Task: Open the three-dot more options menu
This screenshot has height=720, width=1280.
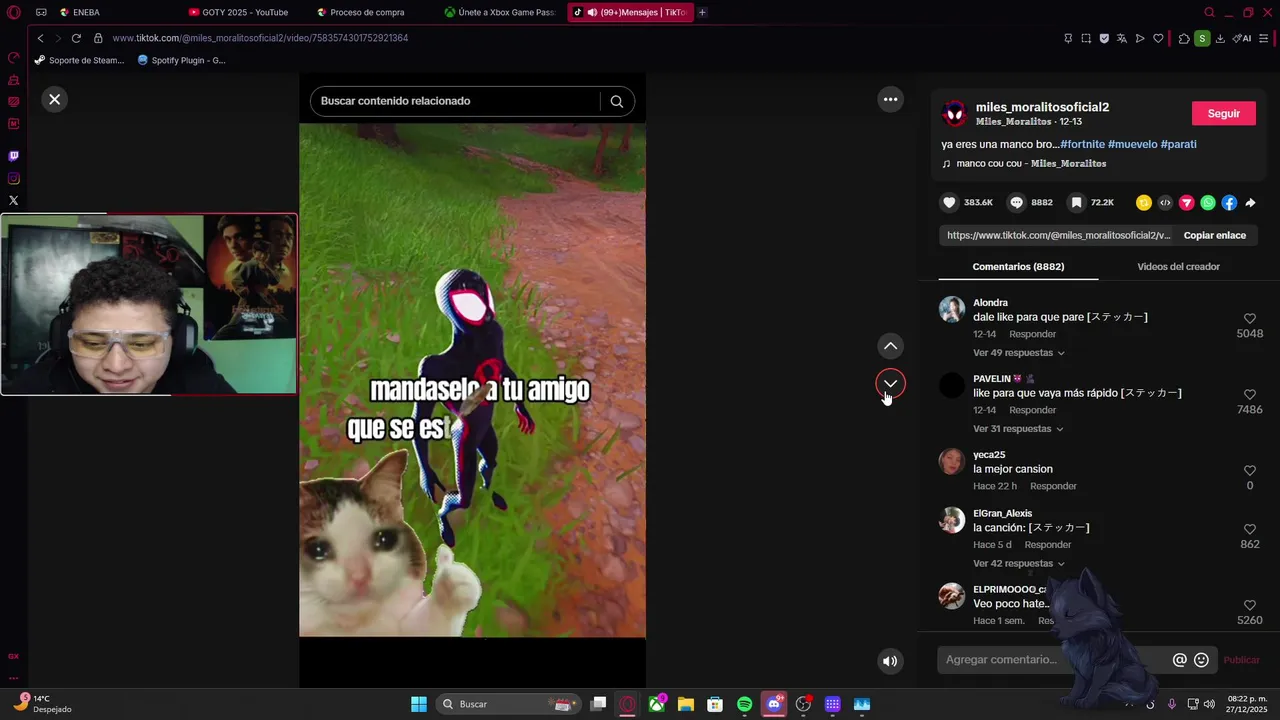Action: pyautogui.click(x=890, y=99)
